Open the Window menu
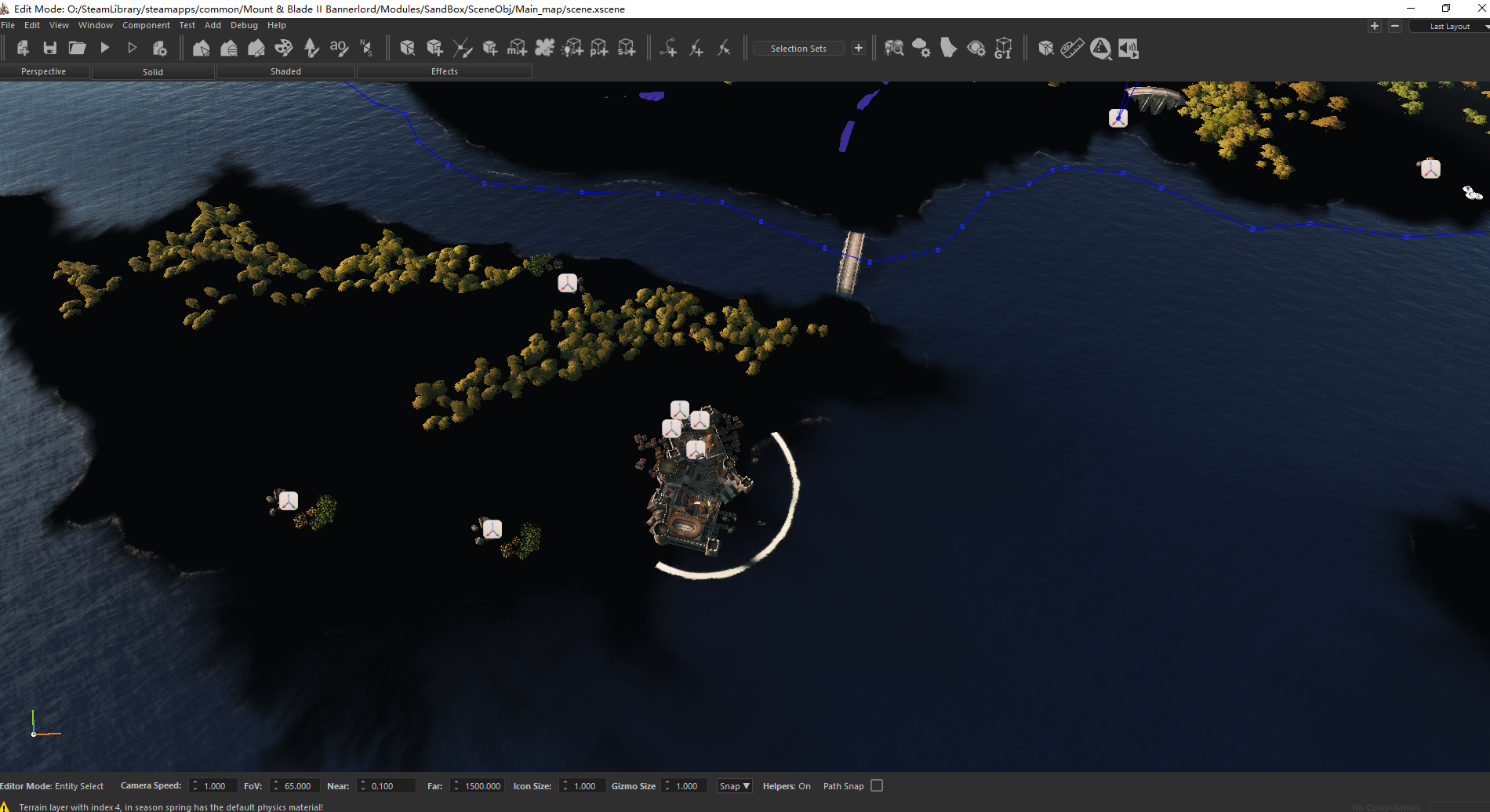Viewport: 1490px width, 812px height. point(96,25)
